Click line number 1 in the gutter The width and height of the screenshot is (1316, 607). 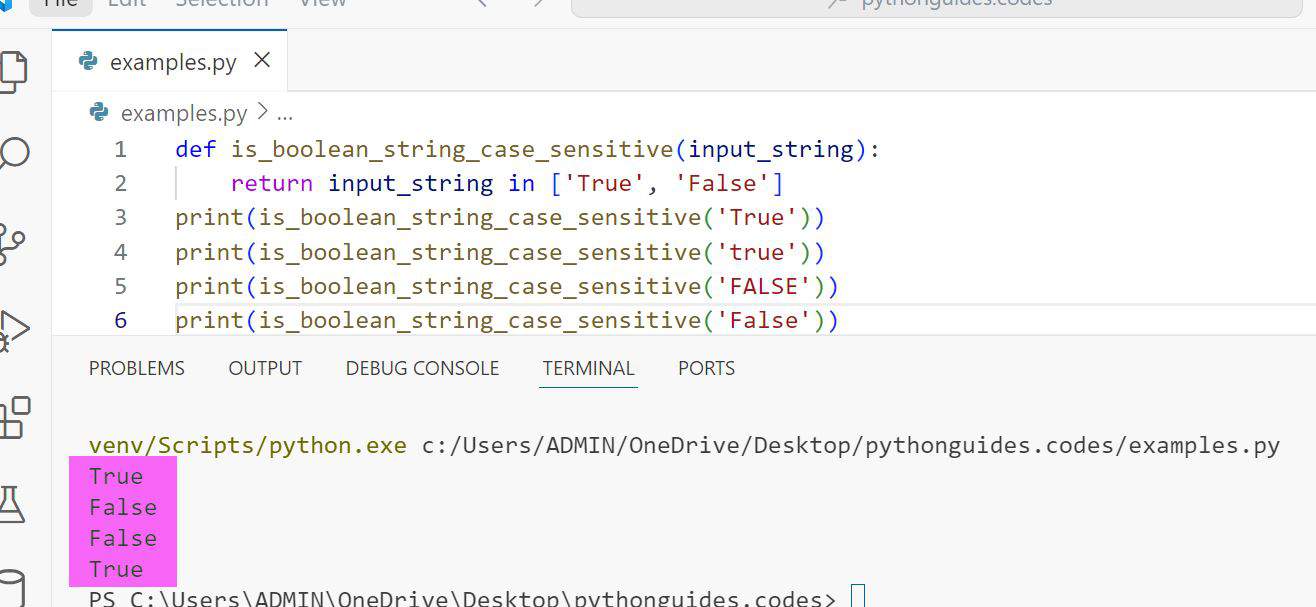(120, 150)
